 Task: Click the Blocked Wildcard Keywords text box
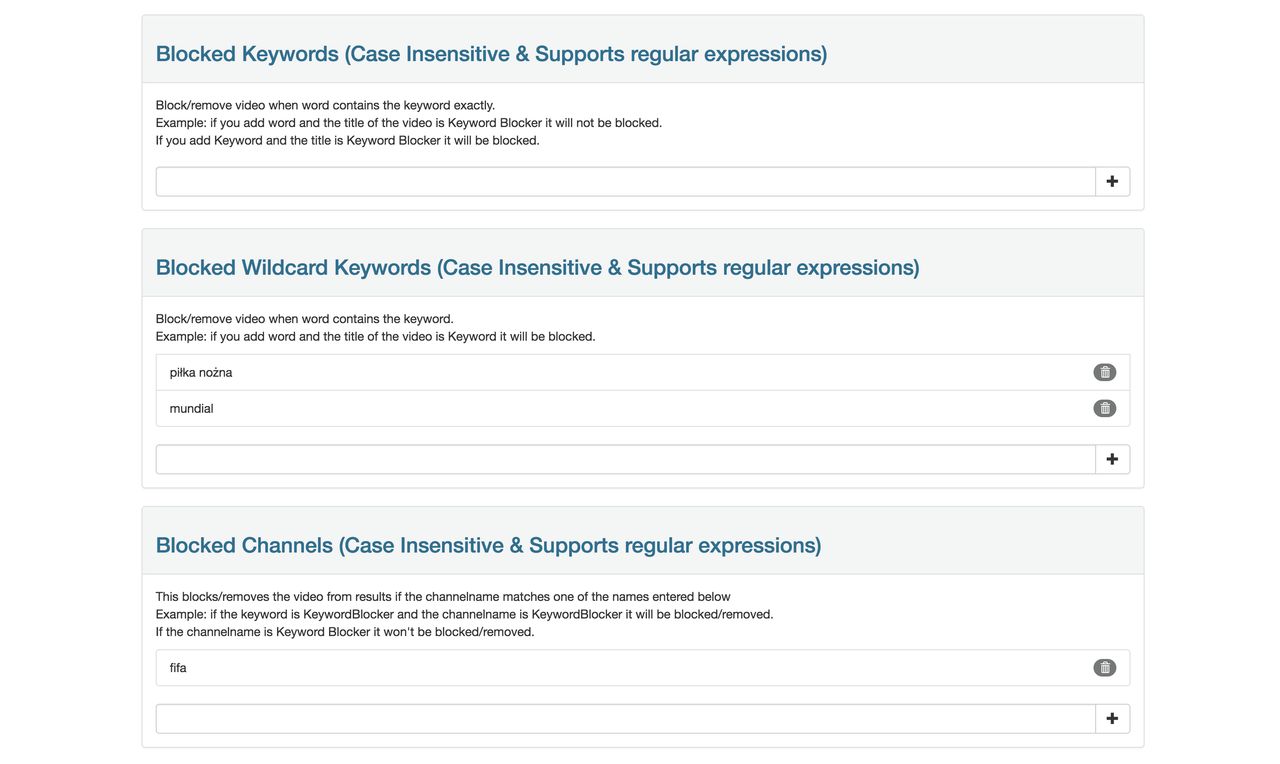625,460
